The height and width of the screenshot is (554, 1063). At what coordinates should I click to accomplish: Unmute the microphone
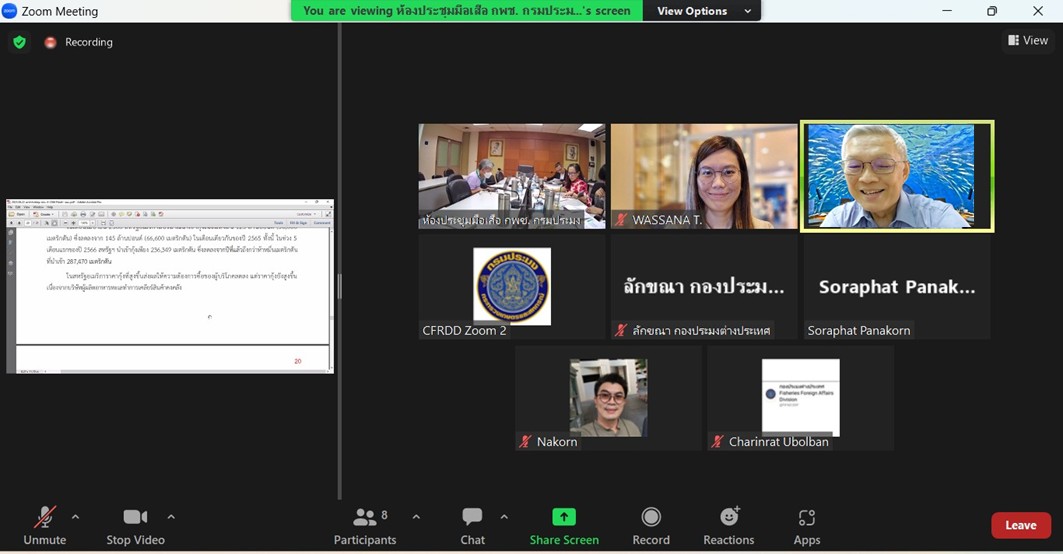(45, 525)
